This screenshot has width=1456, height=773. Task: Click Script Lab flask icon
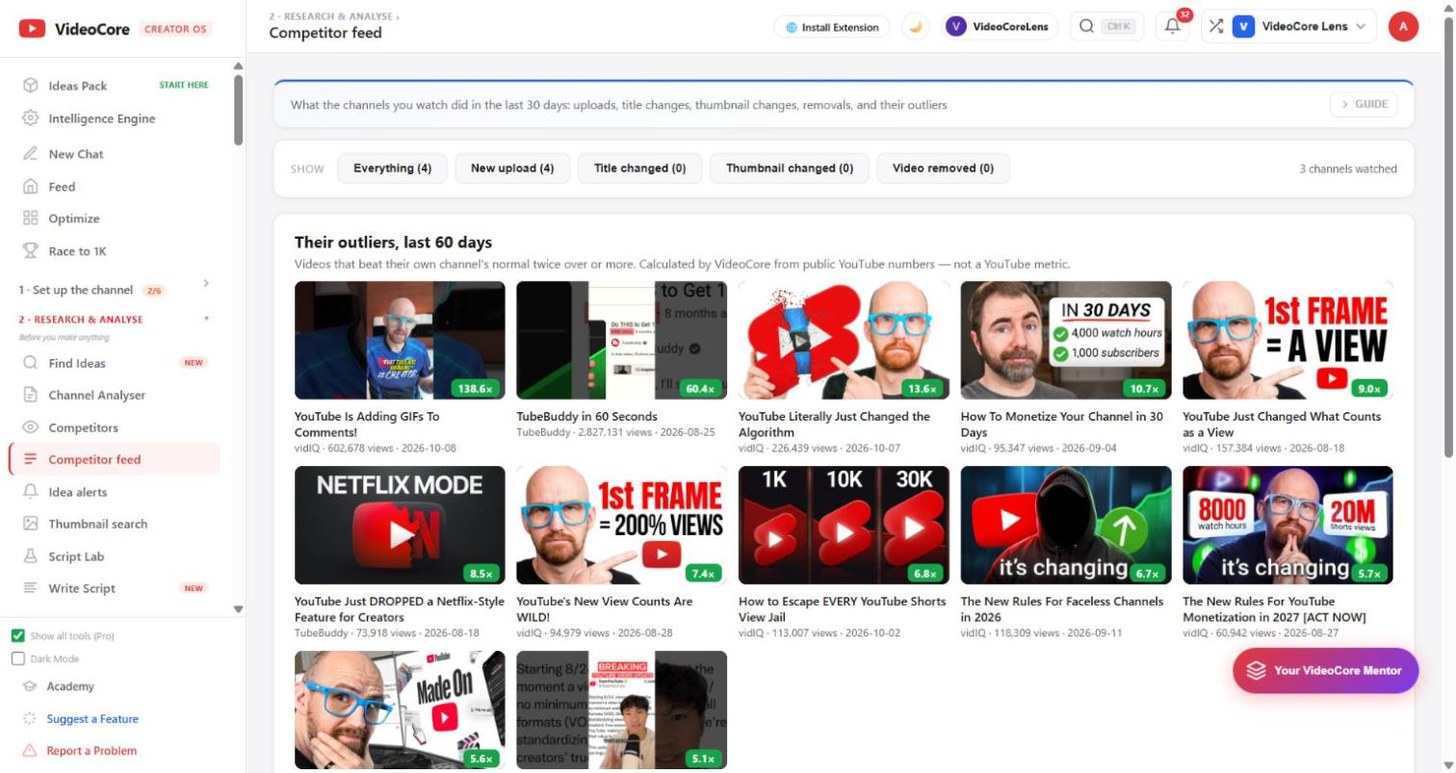click(x=30, y=556)
